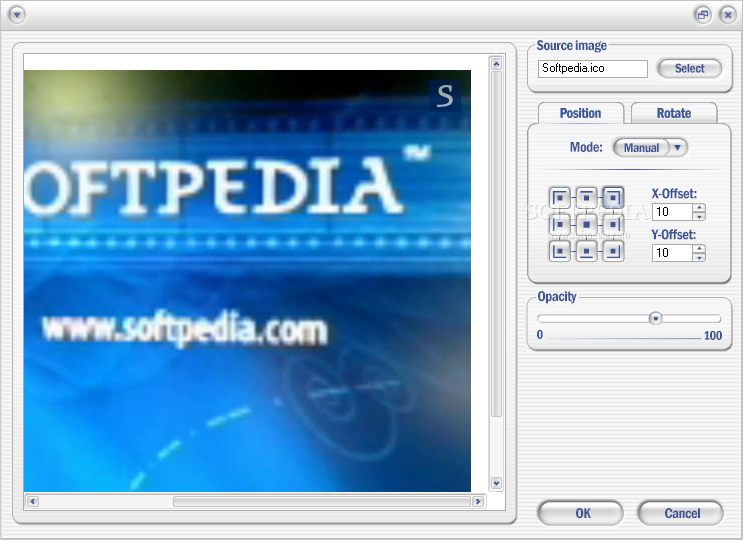
Task: Close the watermark dialog window
Action: point(727,15)
